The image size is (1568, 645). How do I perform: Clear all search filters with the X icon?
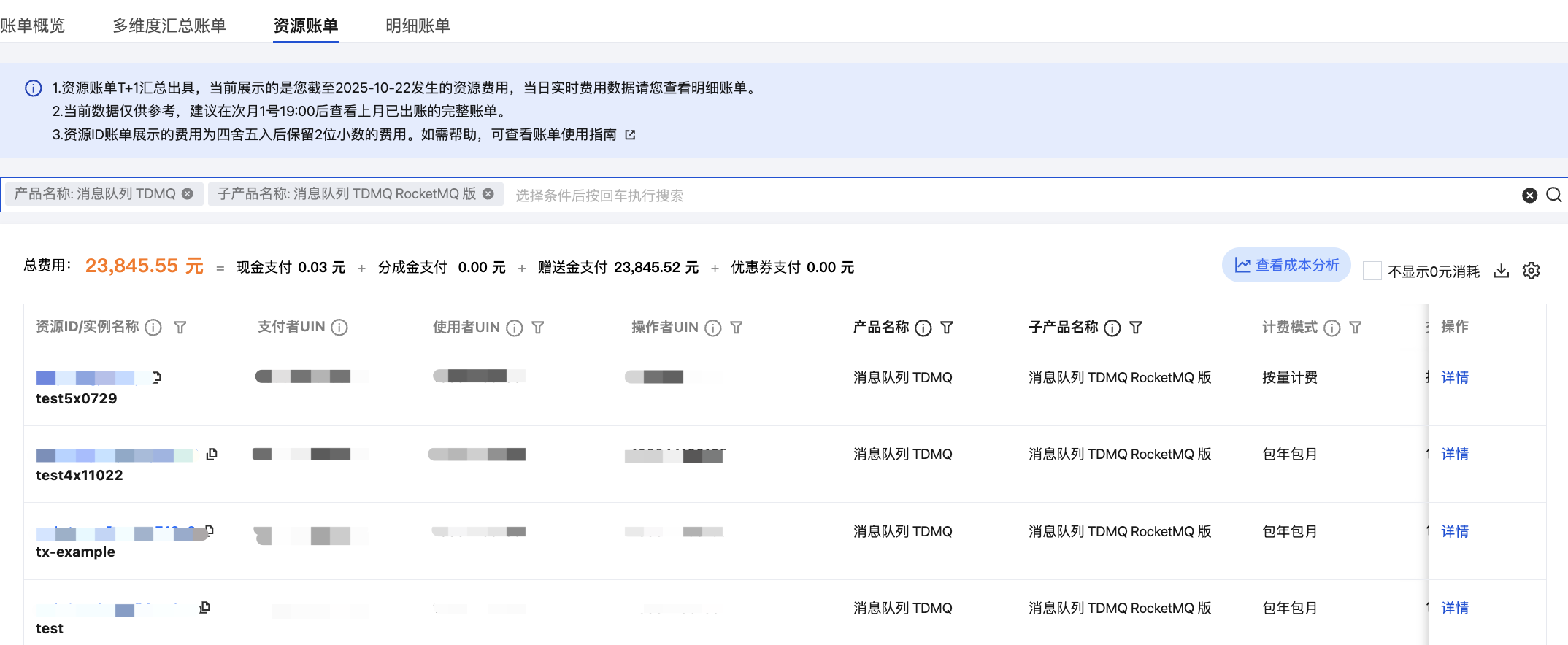click(x=1529, y=195)
